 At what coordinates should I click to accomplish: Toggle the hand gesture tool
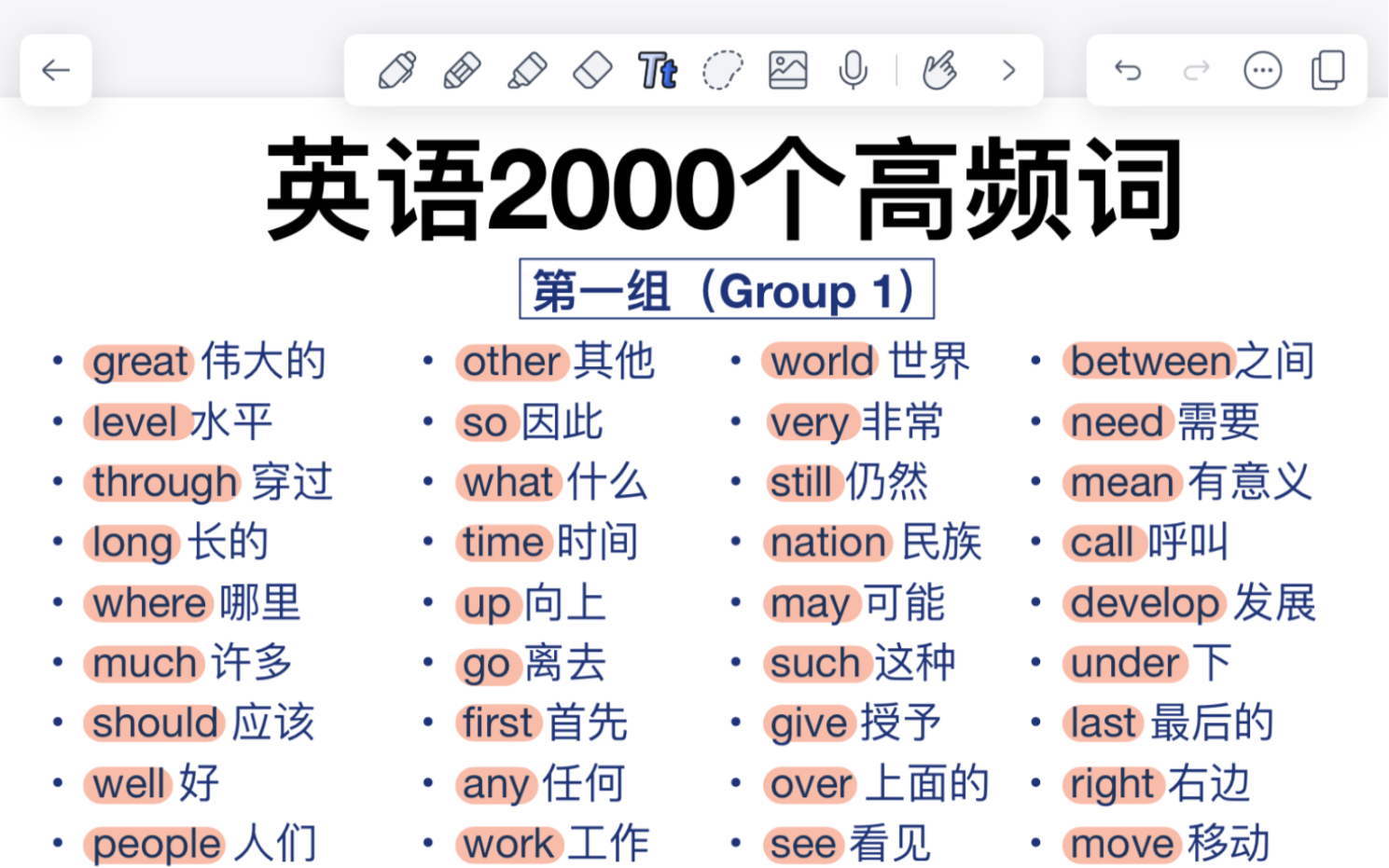(x=939, y=70)
